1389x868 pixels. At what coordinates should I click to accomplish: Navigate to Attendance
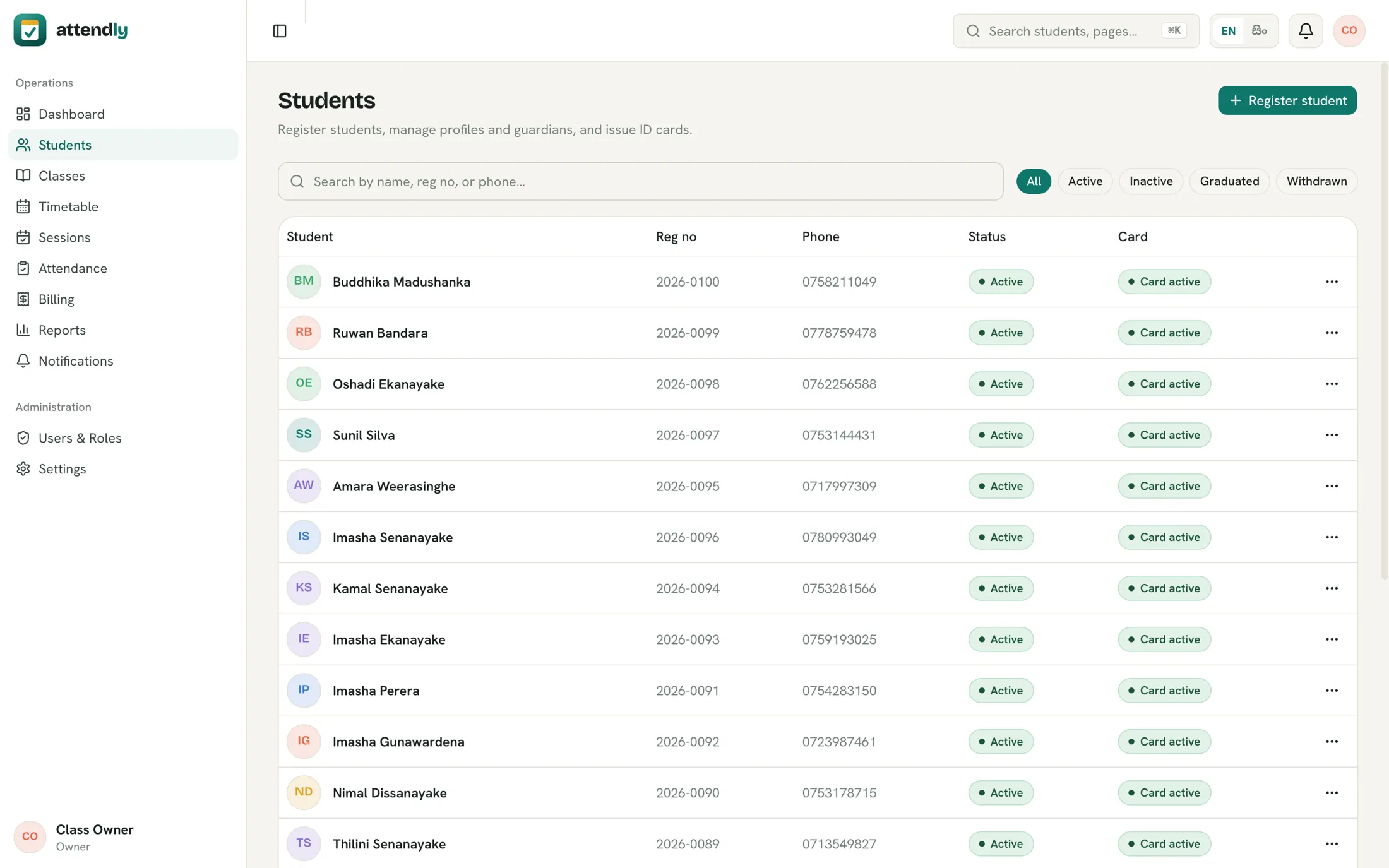(123, 268)
